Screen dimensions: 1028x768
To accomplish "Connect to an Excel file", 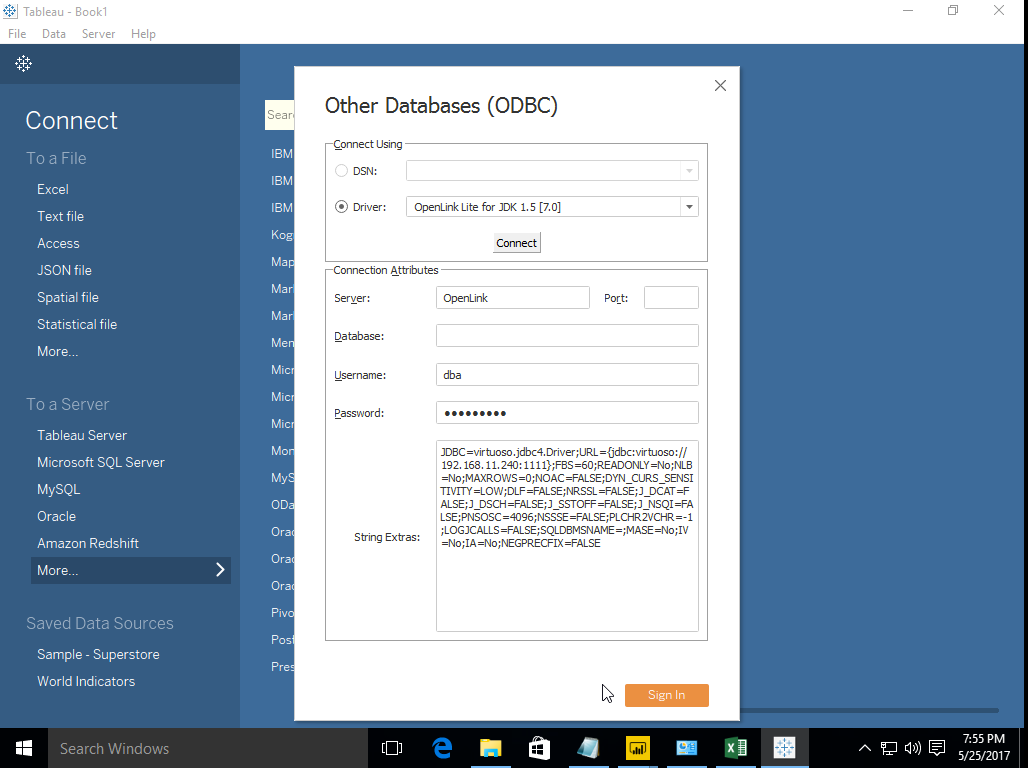I will 52,190.
